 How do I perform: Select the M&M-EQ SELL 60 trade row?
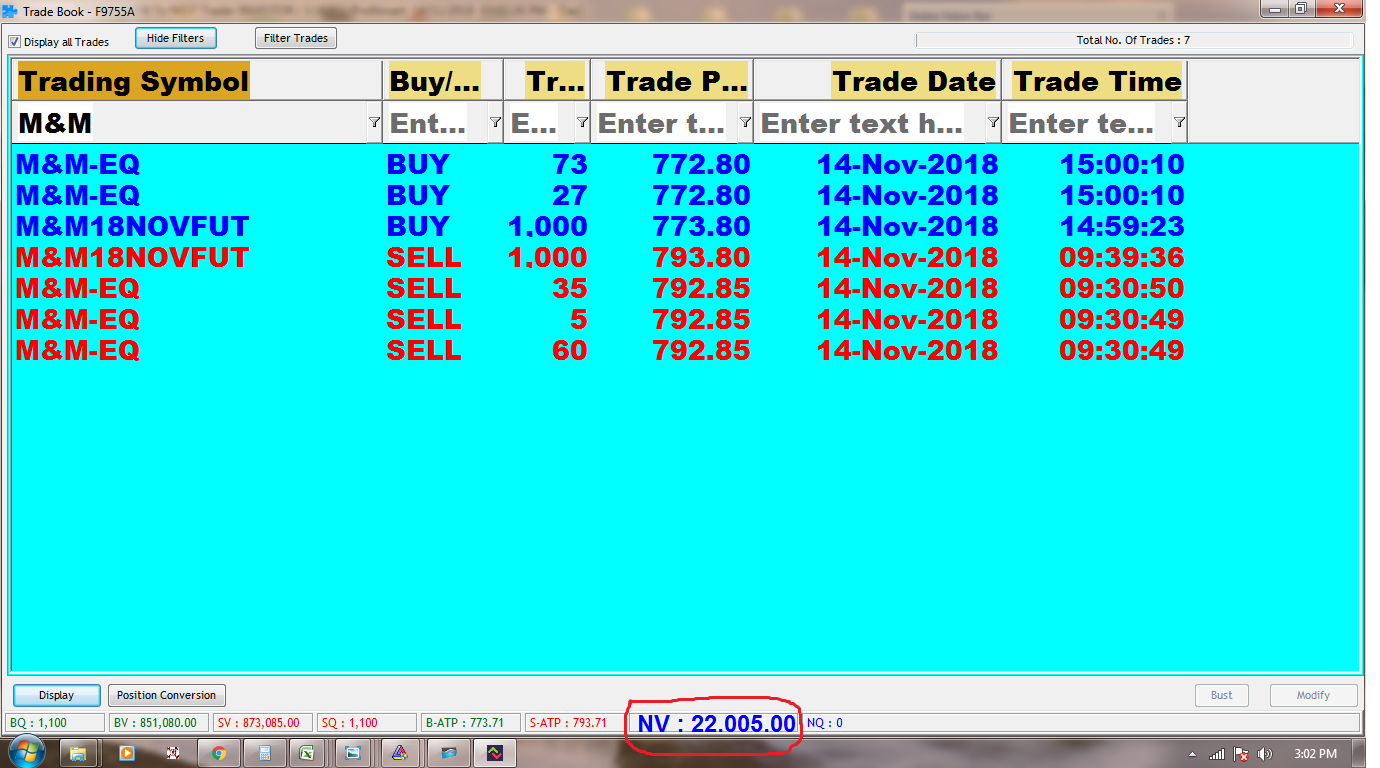pyautogui.click(x=600, y=350)
